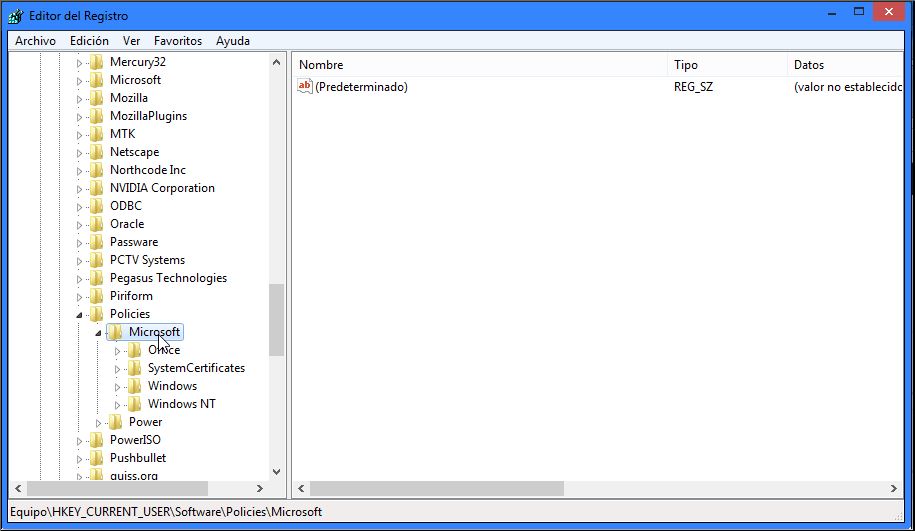Click the Pushbullet folder icon
Image resolution: width=915 pixels, height=531 pixels.
(97, 458)
